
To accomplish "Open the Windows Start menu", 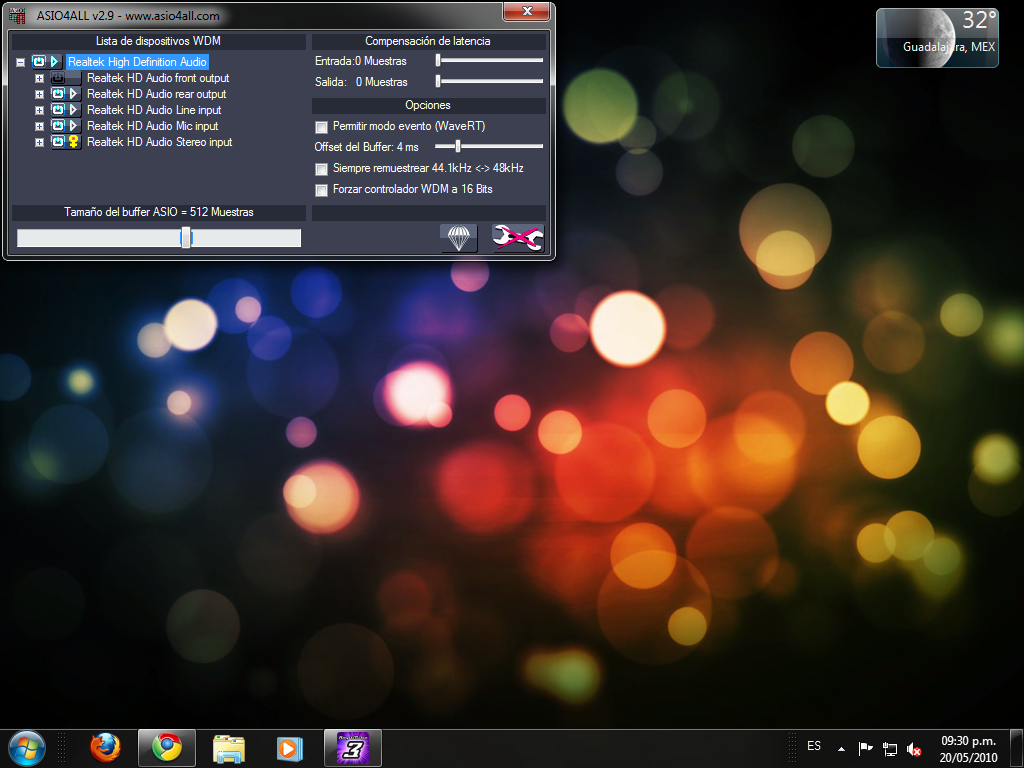I will (27, 748).
